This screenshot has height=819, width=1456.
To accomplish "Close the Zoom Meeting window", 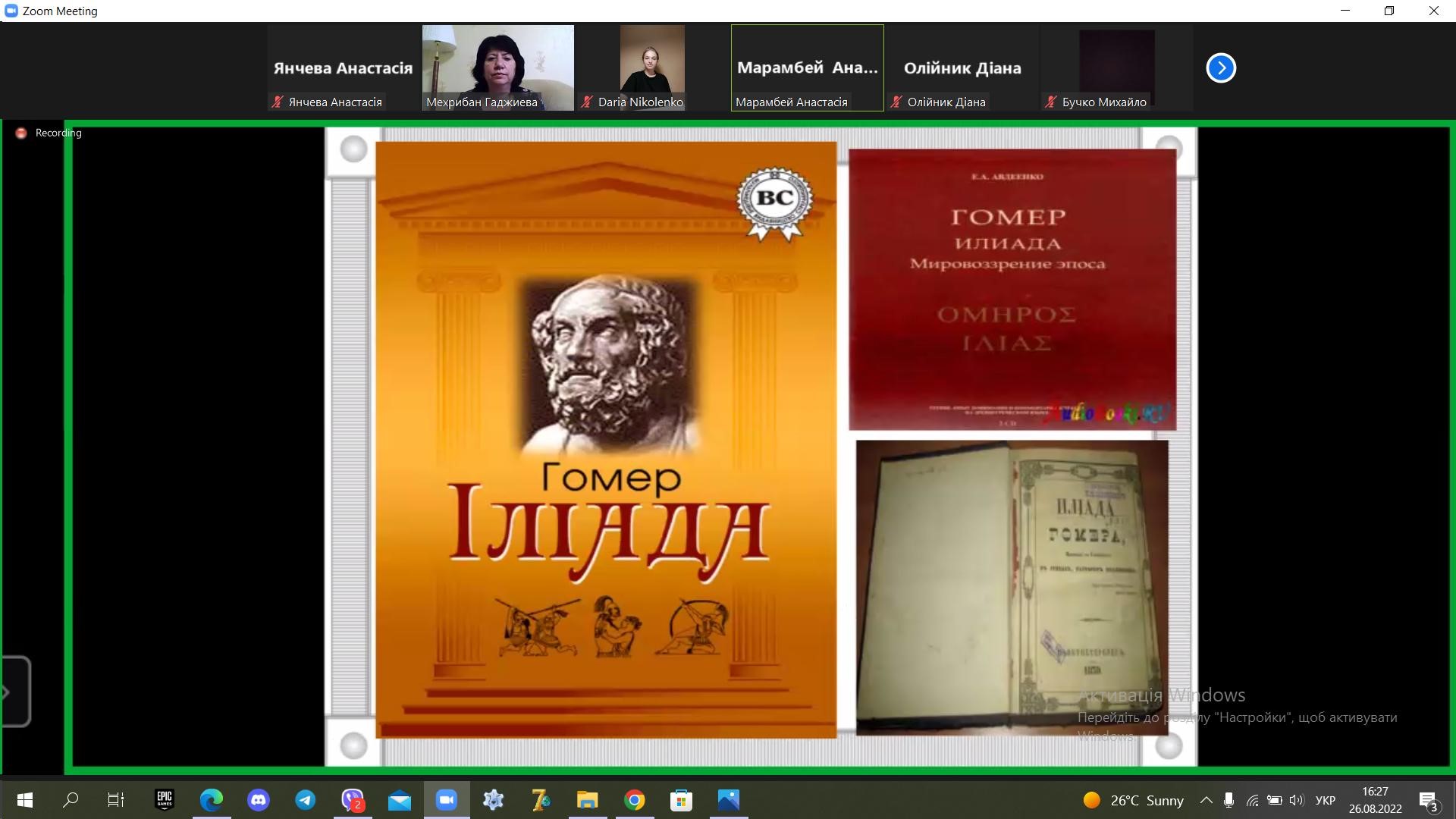I will pos(1433,11).
